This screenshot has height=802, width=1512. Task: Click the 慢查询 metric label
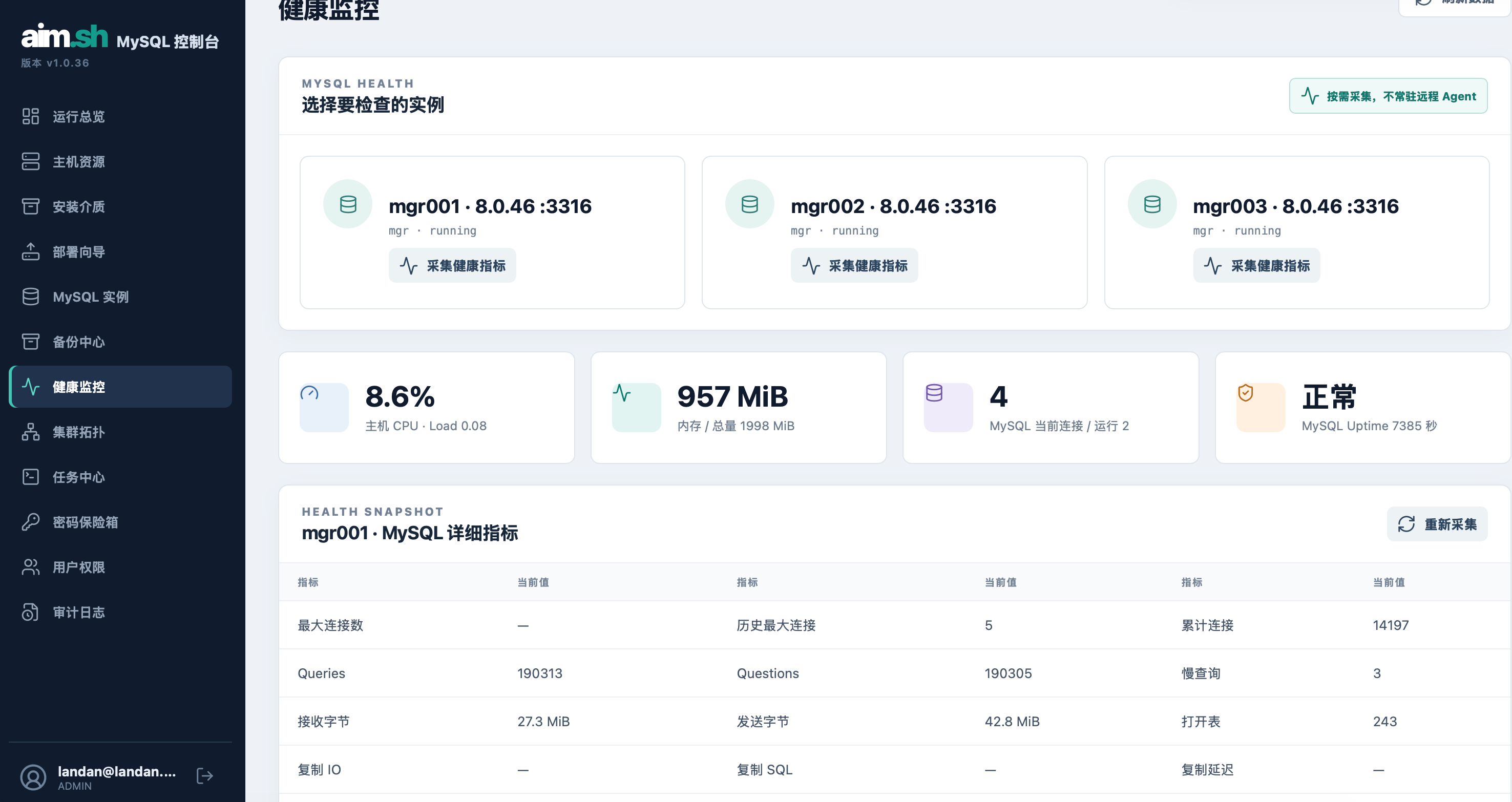1201,673
